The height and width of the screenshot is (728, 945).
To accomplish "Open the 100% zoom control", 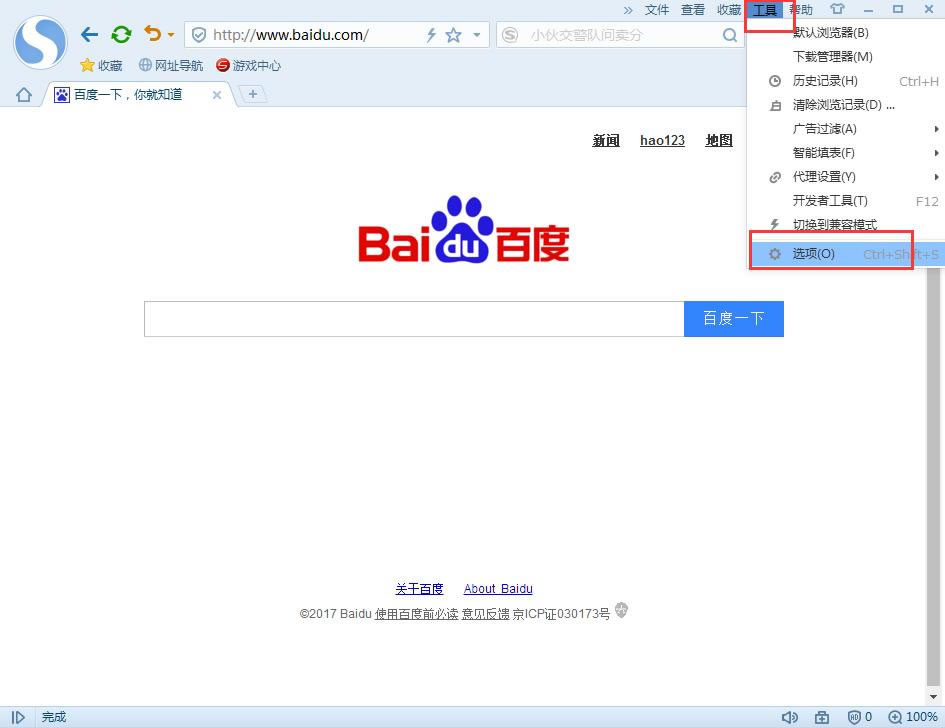I will pyautogui.click(x=913, y=717).
